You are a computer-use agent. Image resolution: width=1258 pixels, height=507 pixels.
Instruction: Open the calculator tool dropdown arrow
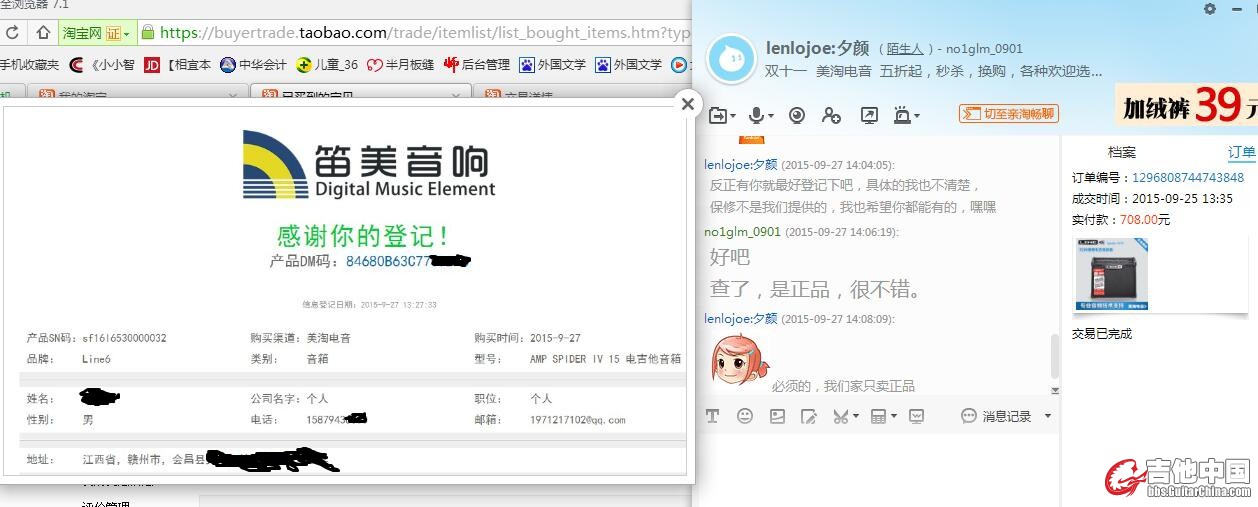893,417
